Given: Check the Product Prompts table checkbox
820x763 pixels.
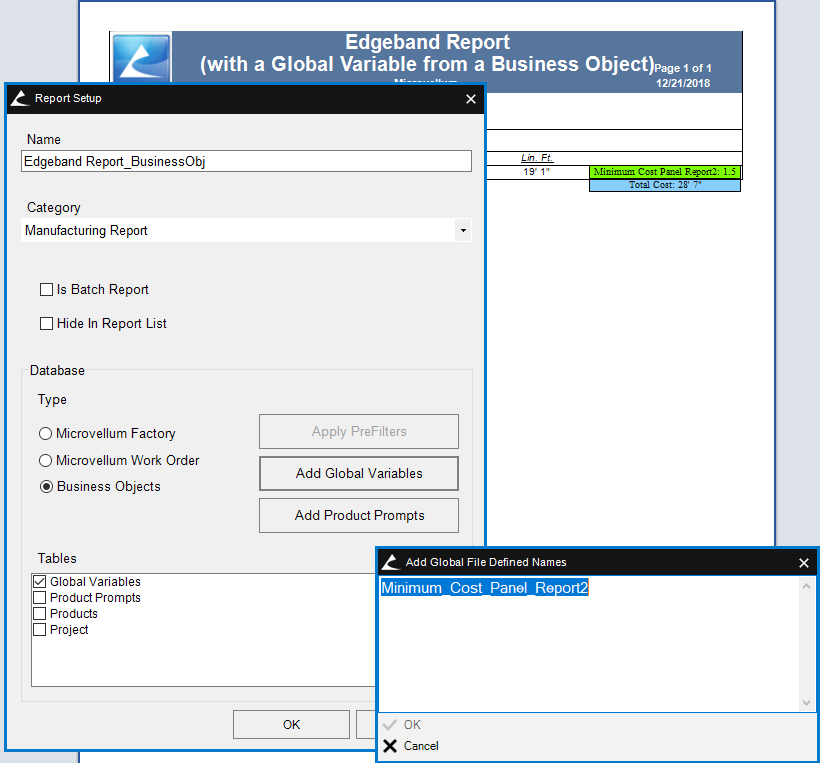Looking at the screenshot, I should 40,598.
